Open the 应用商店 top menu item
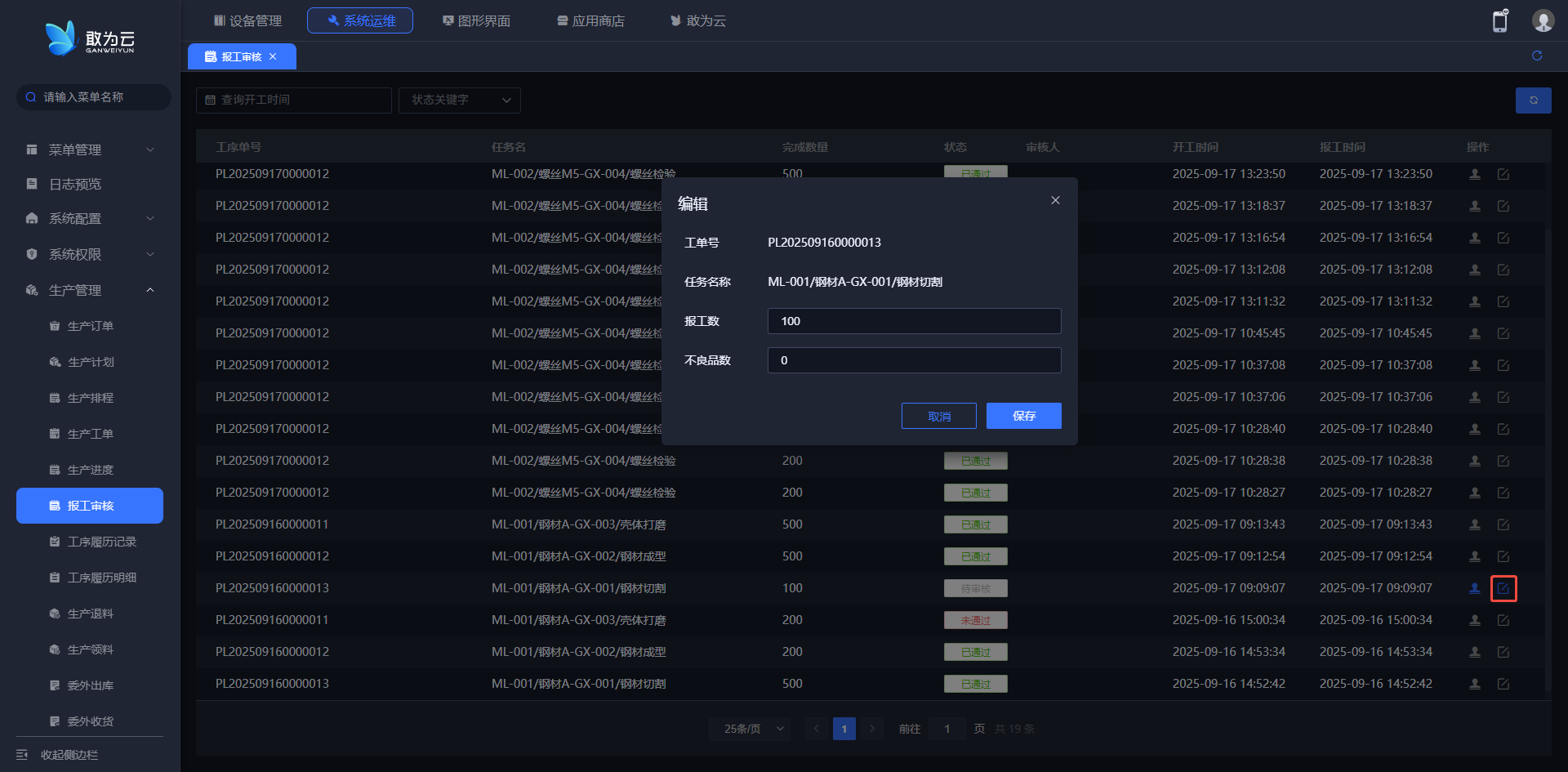Screen dimensions: 1568x772 pos(590,20)
